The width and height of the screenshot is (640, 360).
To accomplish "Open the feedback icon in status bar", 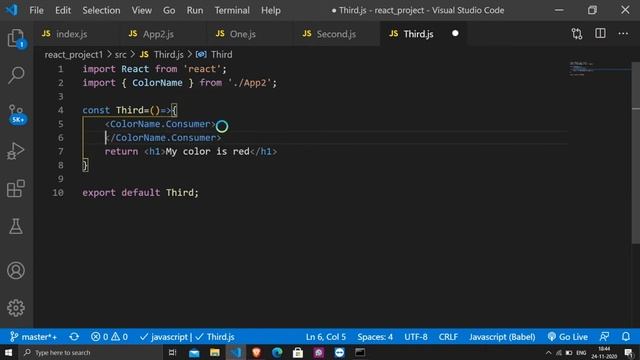I will (604, 337).
